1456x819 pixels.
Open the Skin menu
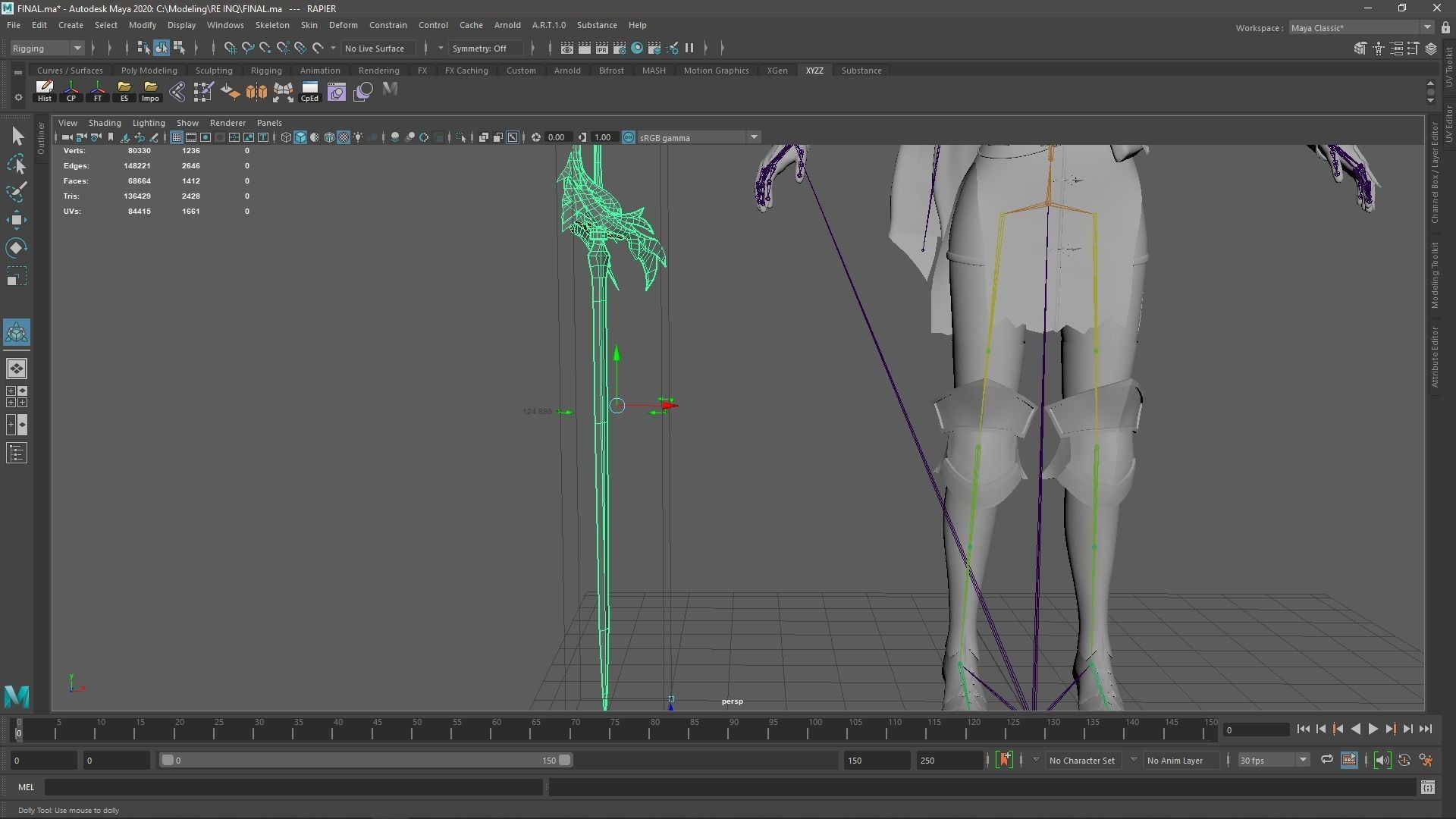(309, 25)
